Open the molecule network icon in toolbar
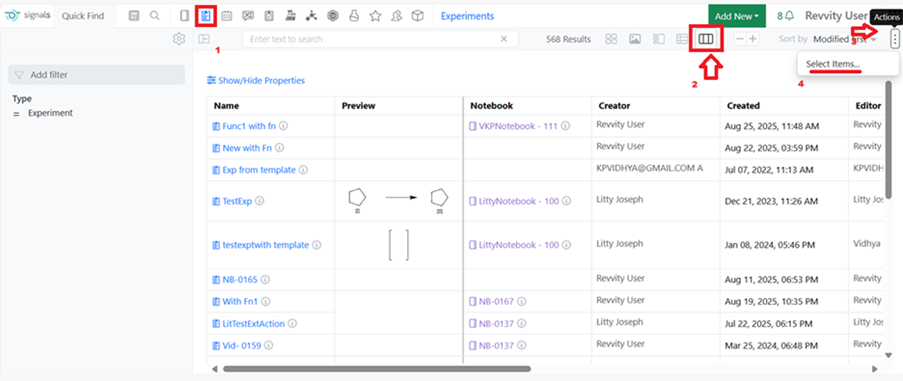Image resolution: width=903 pixels, height=381 pixels. pyautogui.click(x=312, y=16)
